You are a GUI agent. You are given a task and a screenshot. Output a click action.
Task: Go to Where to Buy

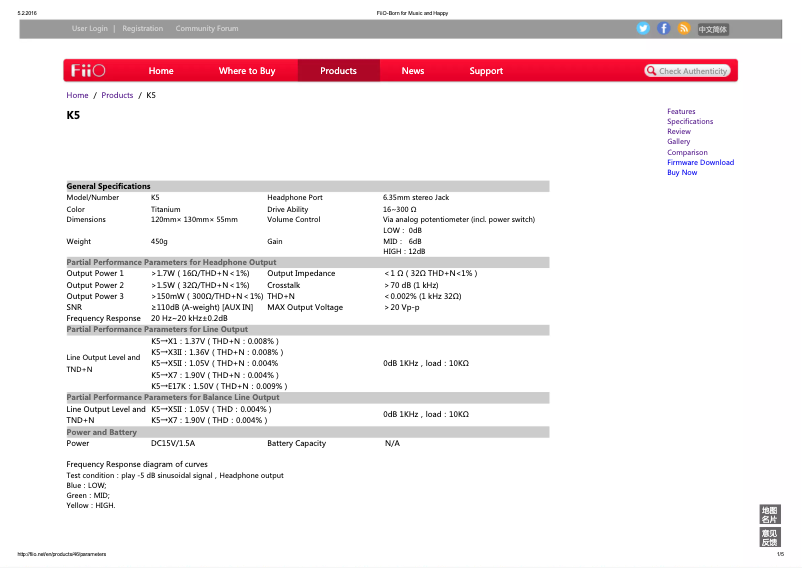(x=247, y=71)
